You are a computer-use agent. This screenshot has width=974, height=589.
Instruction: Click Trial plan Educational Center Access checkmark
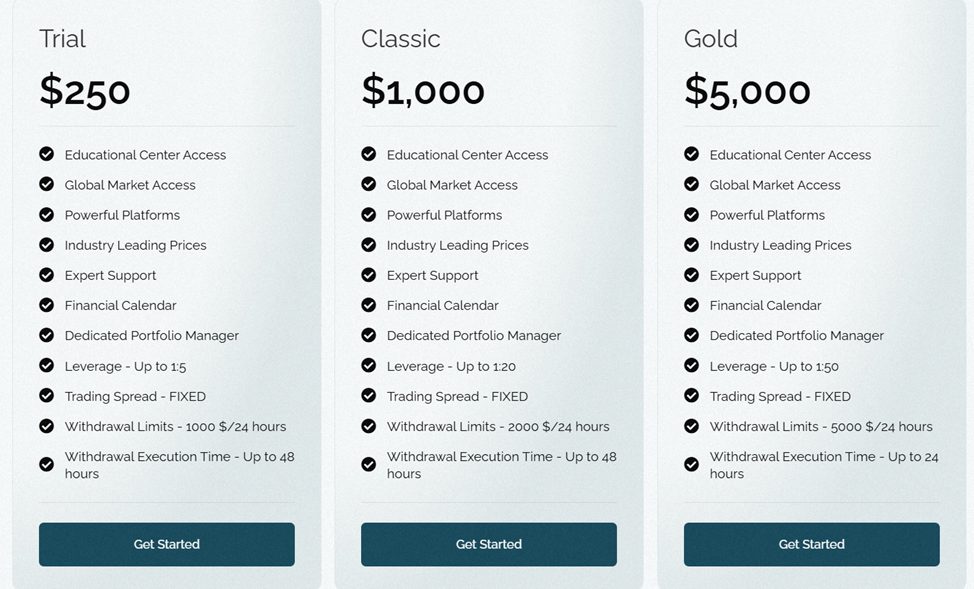tap(46, 154)
